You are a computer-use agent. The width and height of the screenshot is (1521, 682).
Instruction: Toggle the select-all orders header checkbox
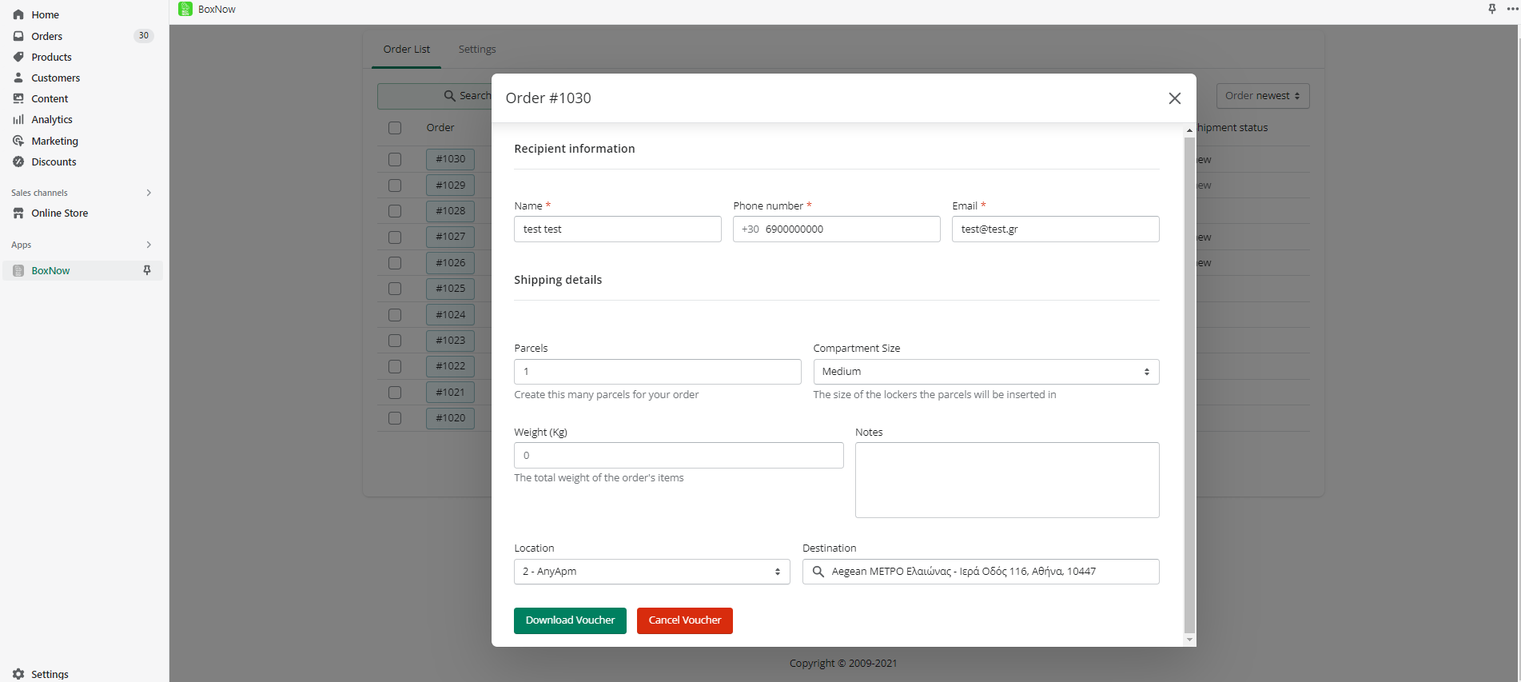pos(394,128)
